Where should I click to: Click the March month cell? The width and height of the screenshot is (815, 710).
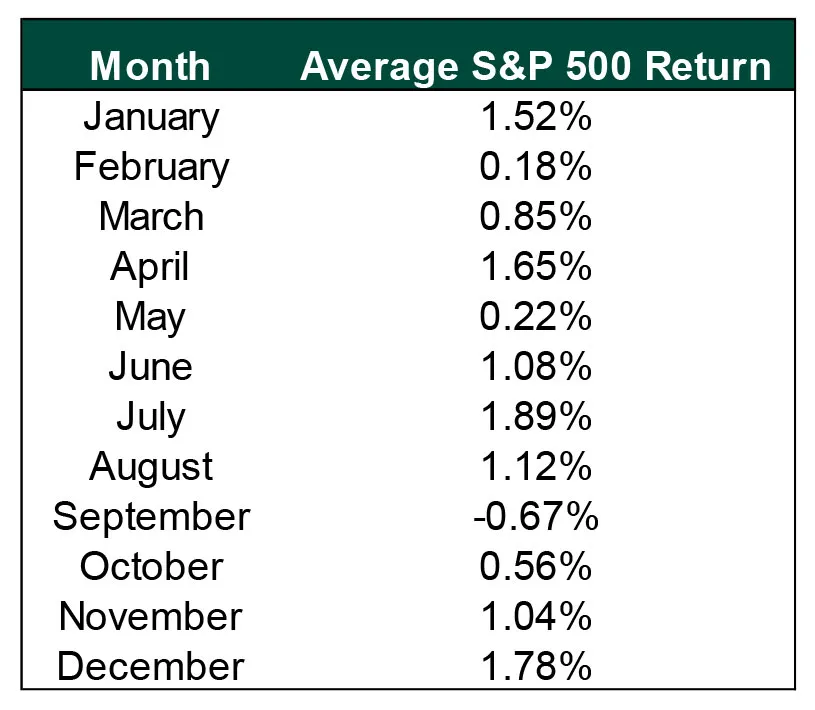[151, 217]
